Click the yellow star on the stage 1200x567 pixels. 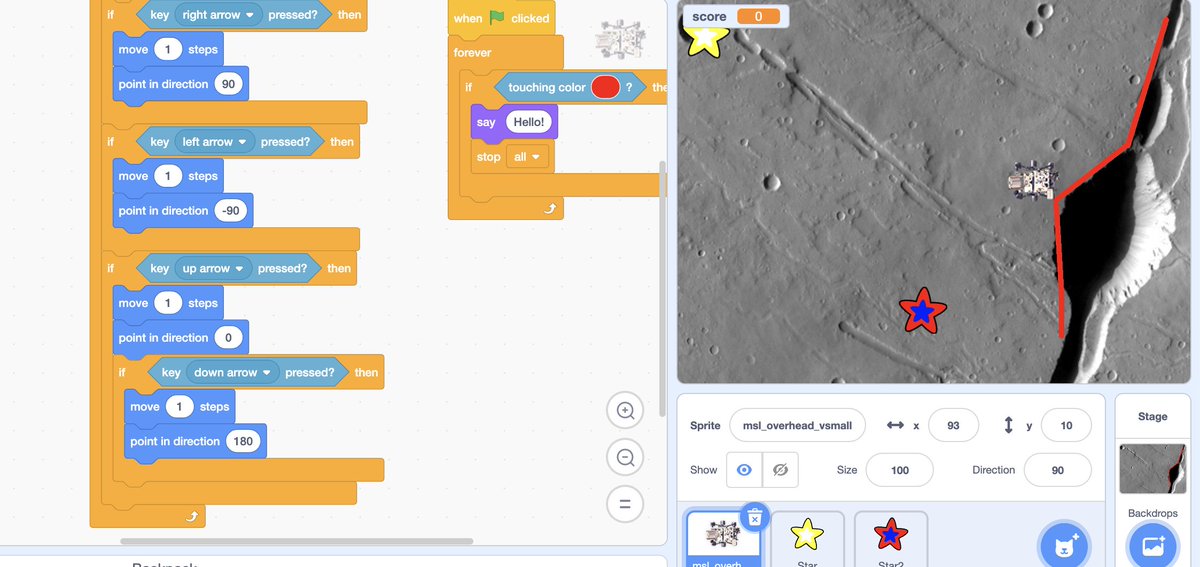coord(706,40)
